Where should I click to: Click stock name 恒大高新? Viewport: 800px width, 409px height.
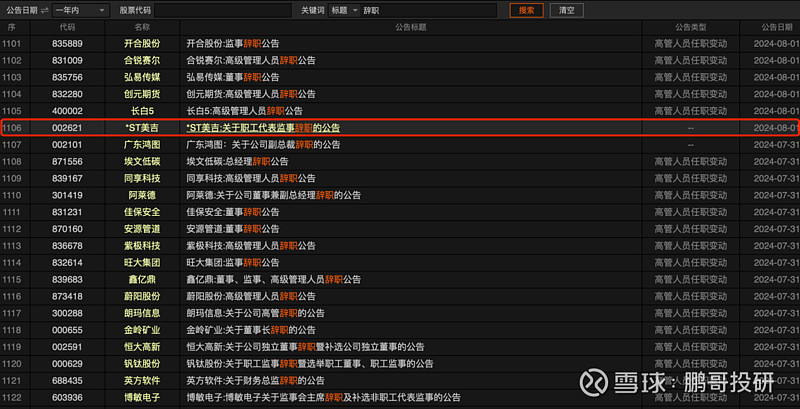point(142,347)
